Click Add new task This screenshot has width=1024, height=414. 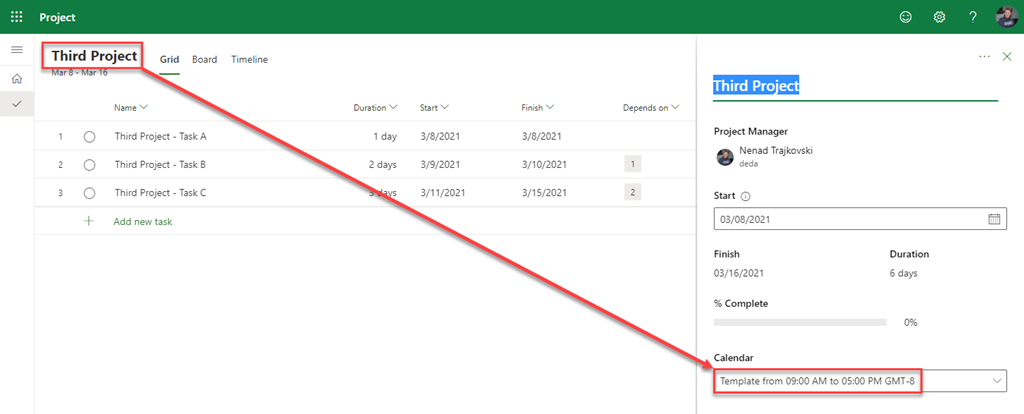pyautogui.click(x=142, y=221)
